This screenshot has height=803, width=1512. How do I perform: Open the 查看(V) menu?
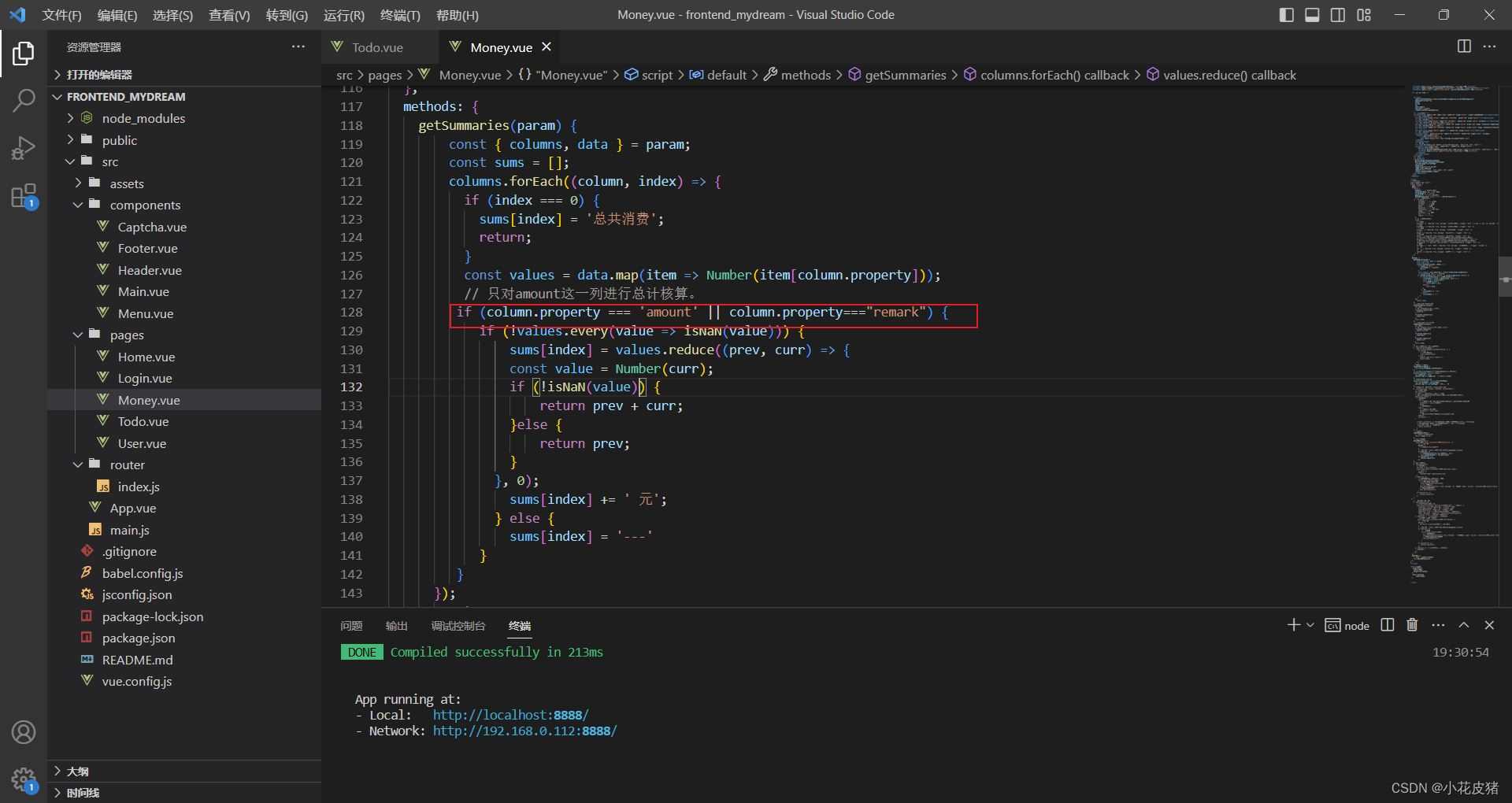click(229, 15)
